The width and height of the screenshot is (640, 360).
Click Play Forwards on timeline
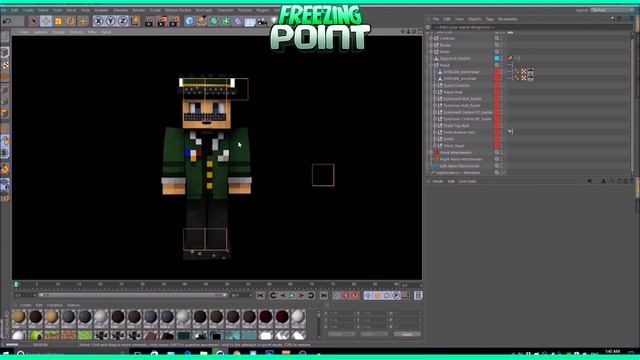292,295
